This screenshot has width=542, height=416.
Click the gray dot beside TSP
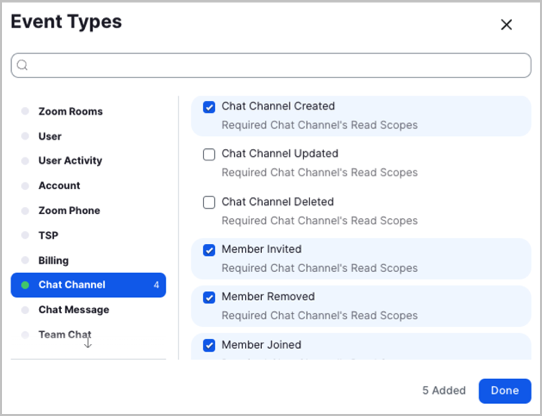(x=25, y=235)
